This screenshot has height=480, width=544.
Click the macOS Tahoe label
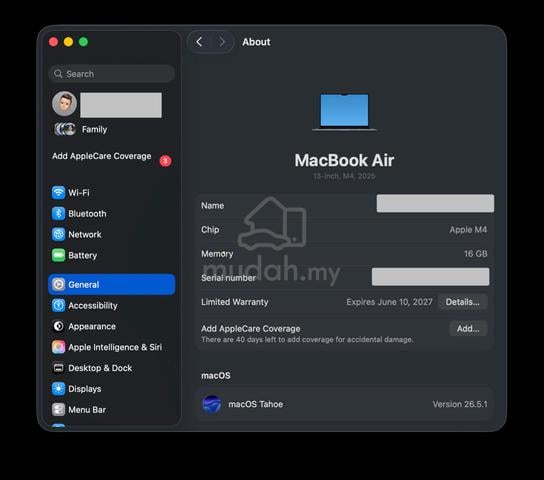(256, 404)
